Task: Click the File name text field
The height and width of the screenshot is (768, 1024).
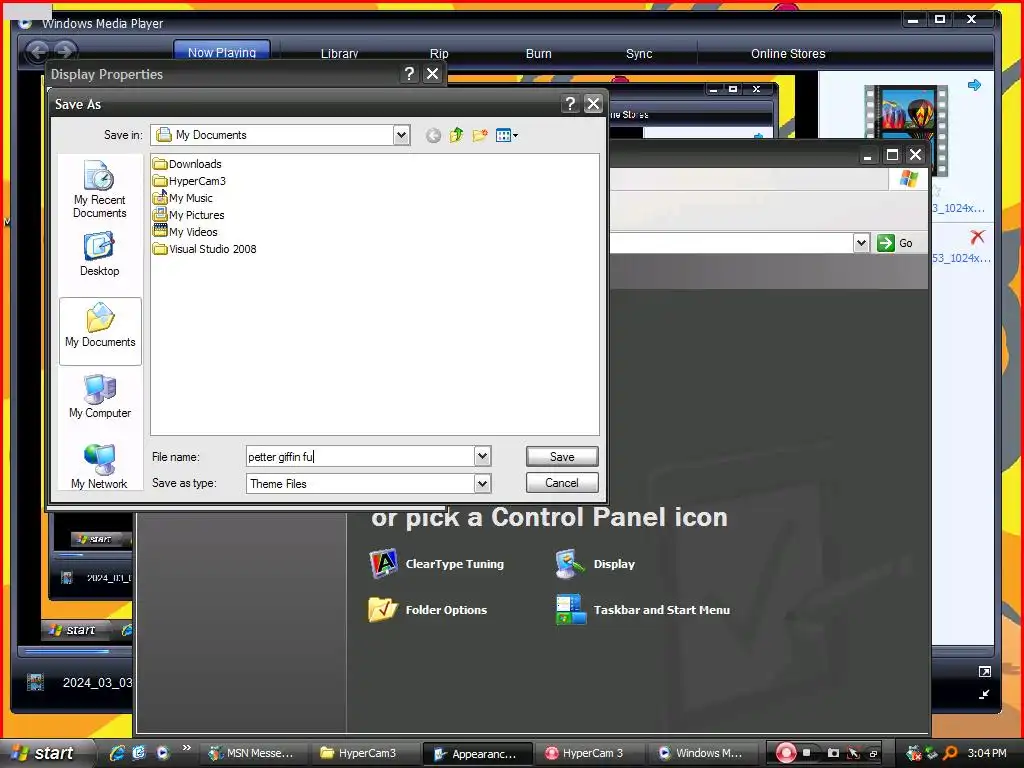Action: coord(360,456)
